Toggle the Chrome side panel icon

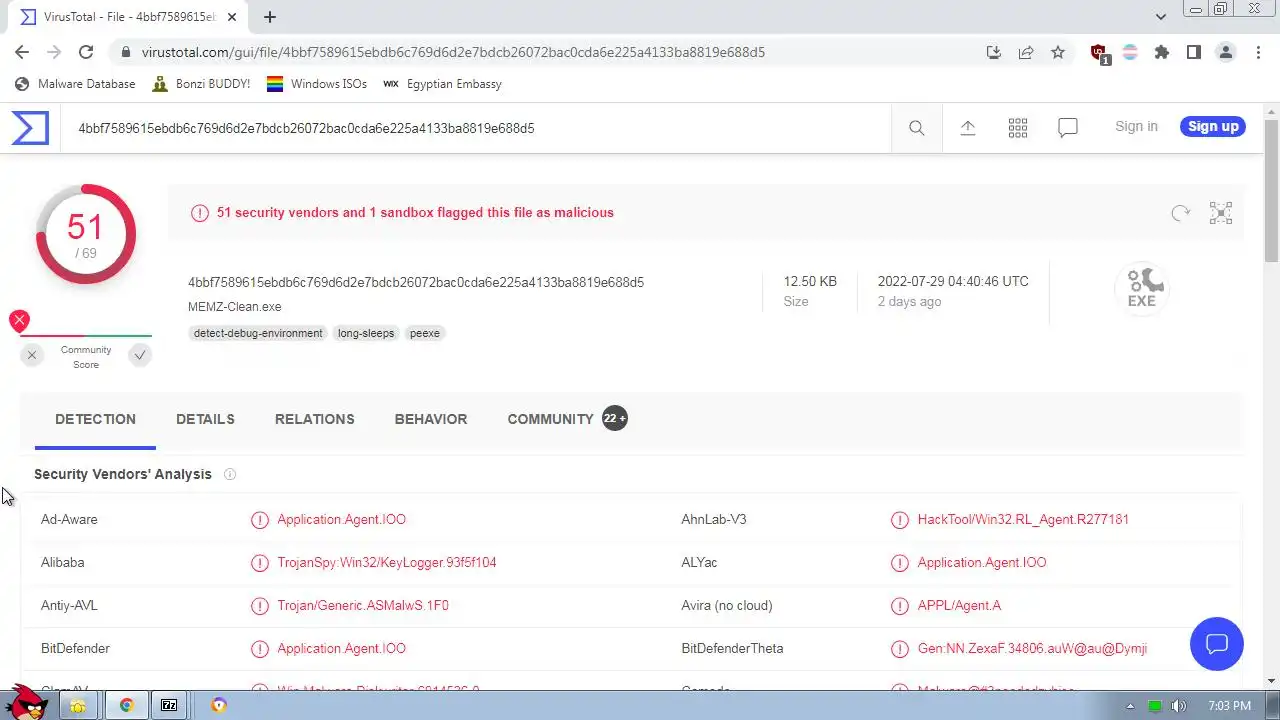tap(1194, 52)
